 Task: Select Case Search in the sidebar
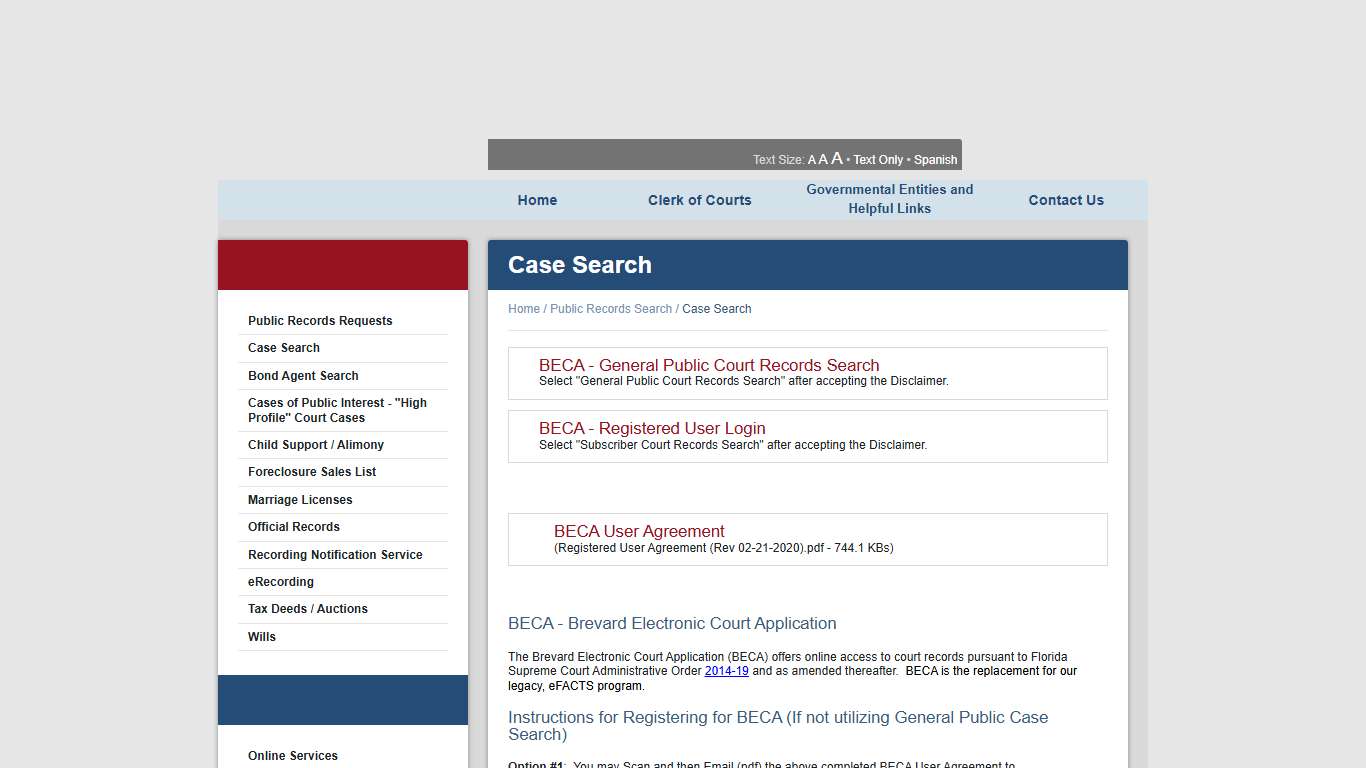pos(284,347)
